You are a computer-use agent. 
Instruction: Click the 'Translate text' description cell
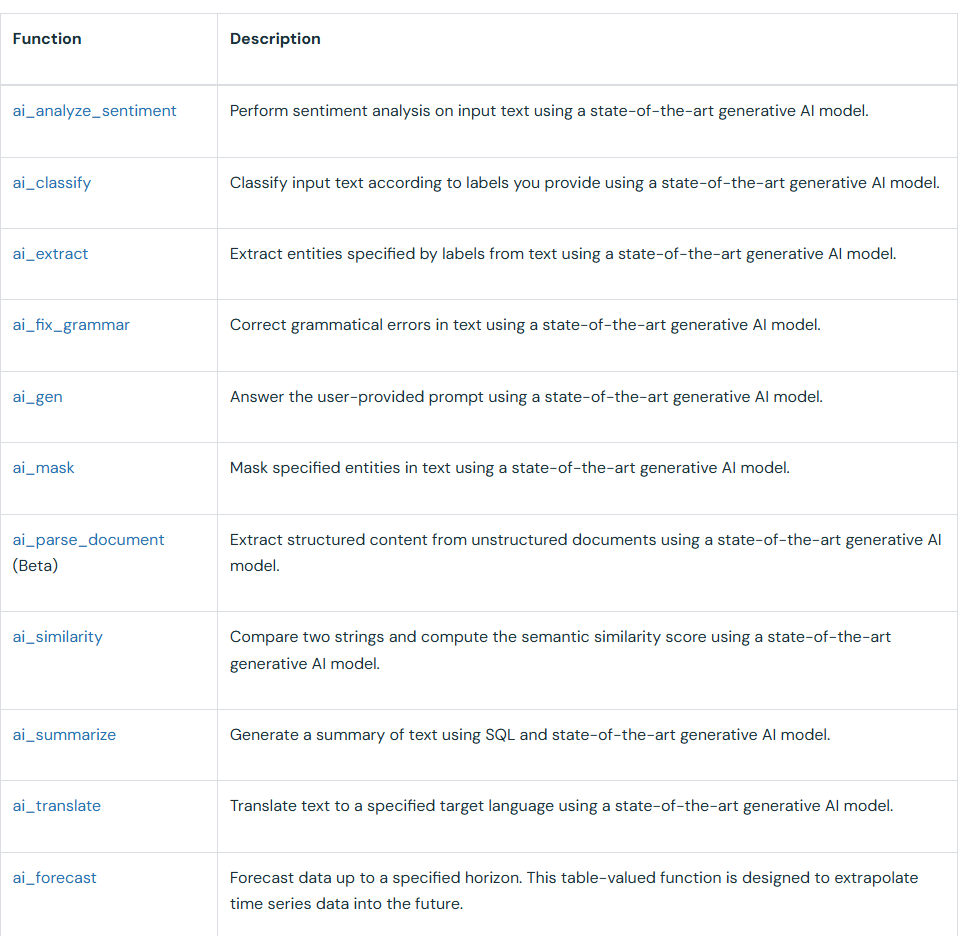tap(561, 806)
